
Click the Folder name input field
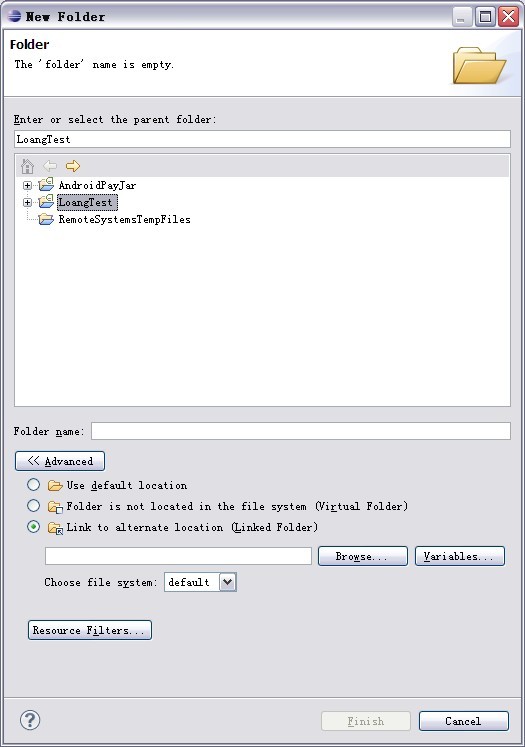301,431
